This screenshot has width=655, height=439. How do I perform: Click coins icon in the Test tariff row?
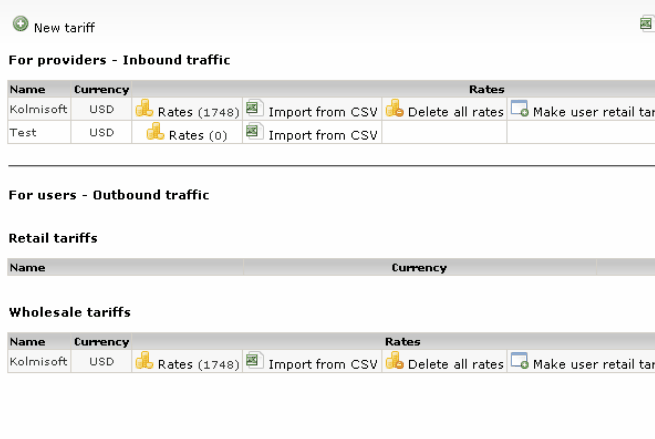(x=155, y=132)
